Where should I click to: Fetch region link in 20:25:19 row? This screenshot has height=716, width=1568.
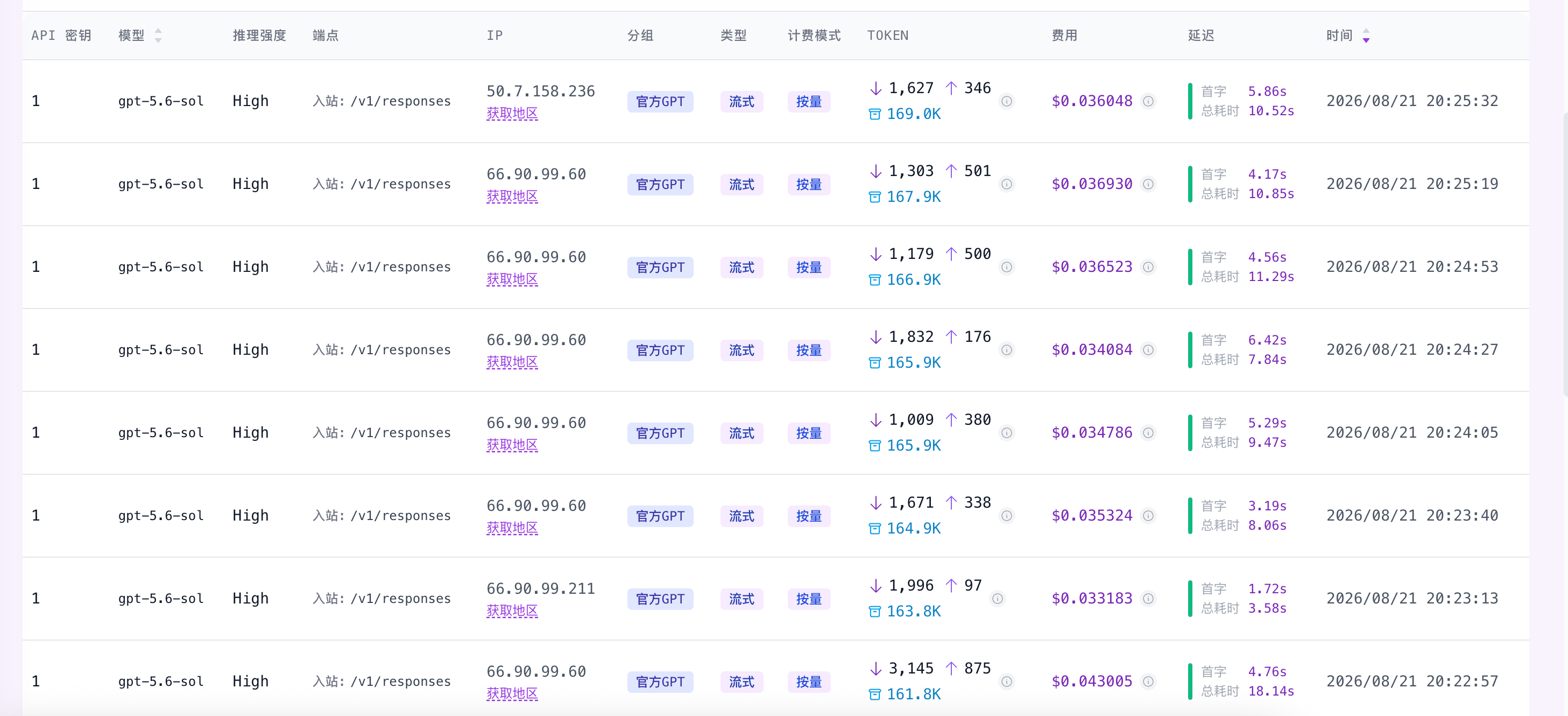coord(512,196)
